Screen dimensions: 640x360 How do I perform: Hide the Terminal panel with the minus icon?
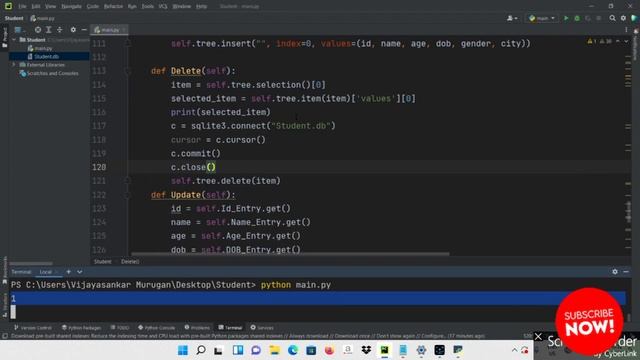[x=626, y=271]
